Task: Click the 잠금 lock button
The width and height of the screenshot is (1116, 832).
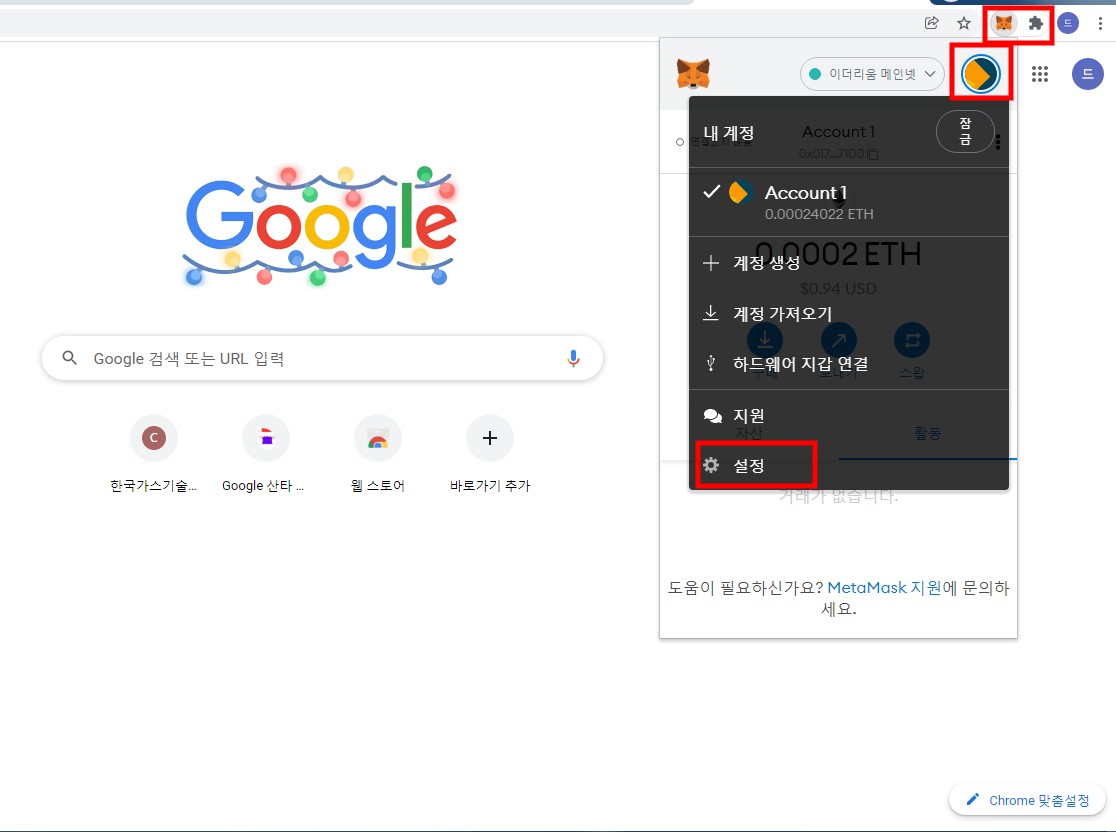Action: point(965,132)
